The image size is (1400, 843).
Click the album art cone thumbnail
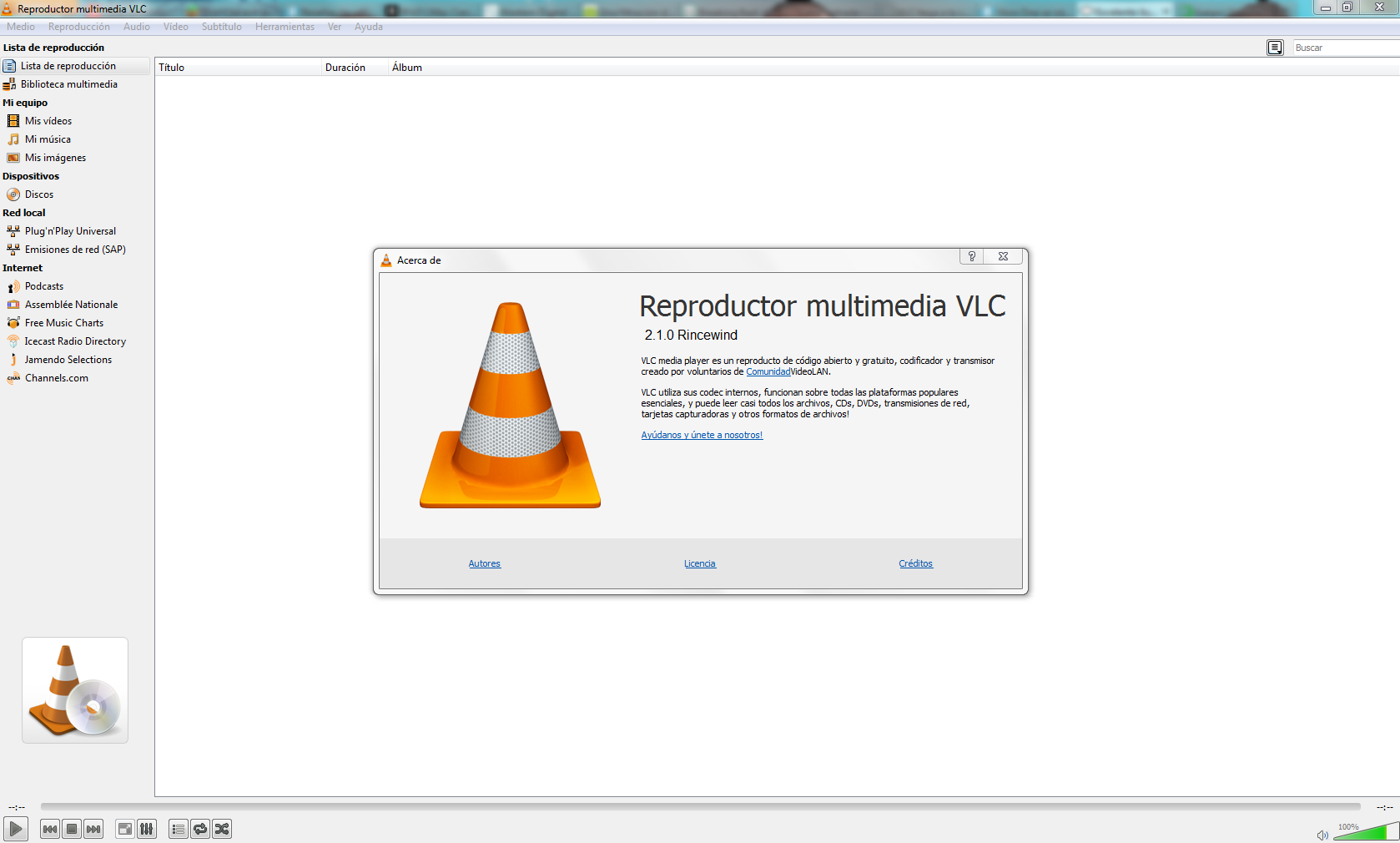pyautogui.click(x=75, y=690)
